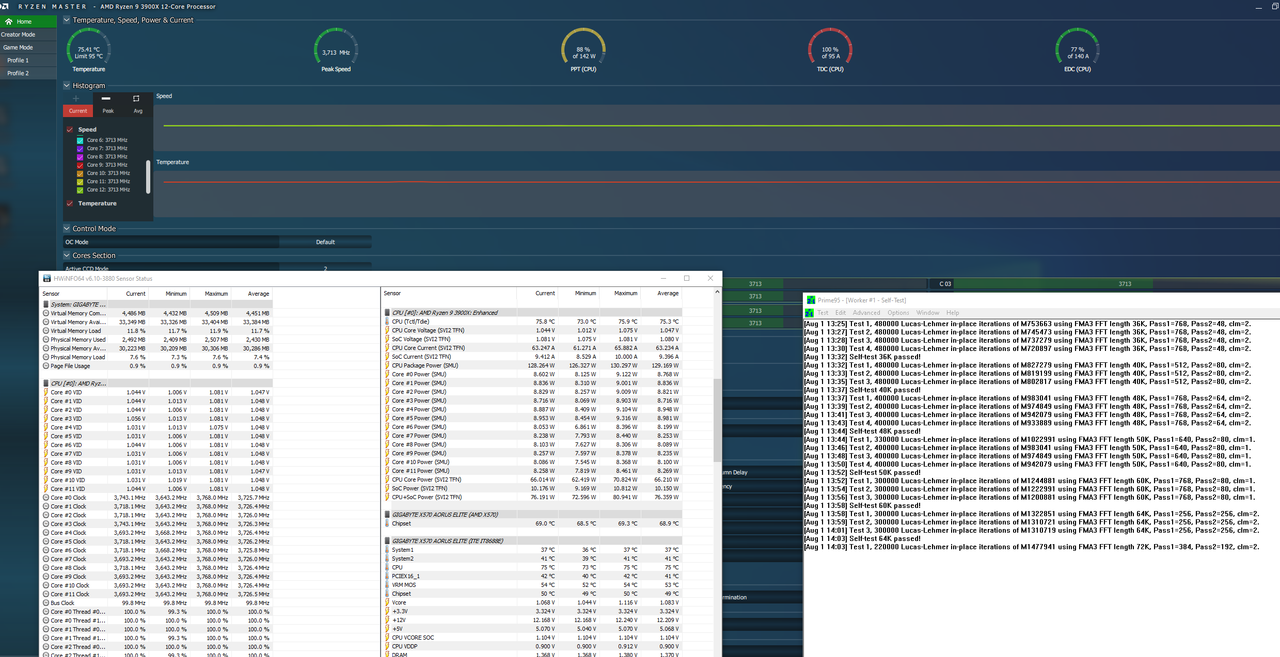Click the Core #0 VID lightning icon
Viewport: 1280px width, 657px height.
pos(46,392)
